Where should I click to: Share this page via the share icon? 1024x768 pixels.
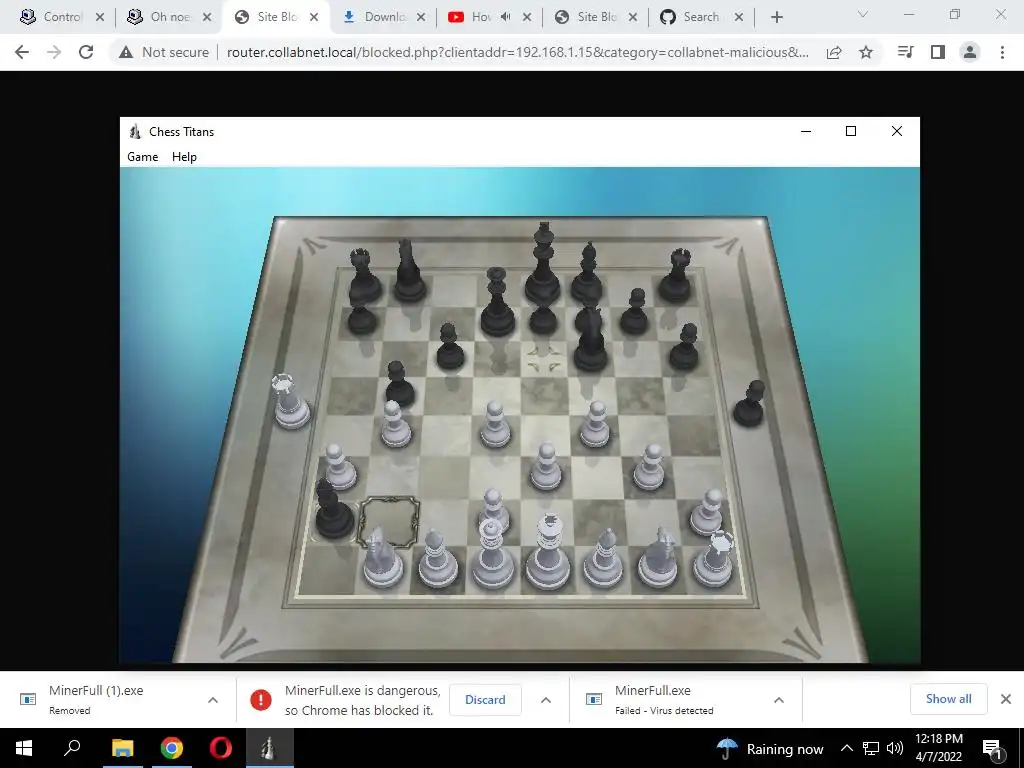click(x=834, y=52)
